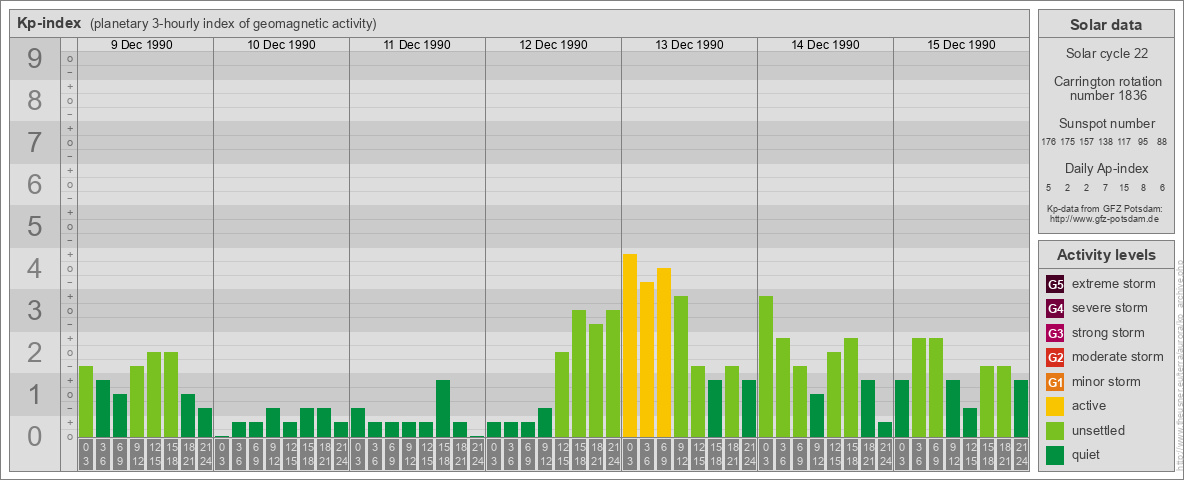
Task: Click the Kp scale number 5
Action: tap(35, 226)
